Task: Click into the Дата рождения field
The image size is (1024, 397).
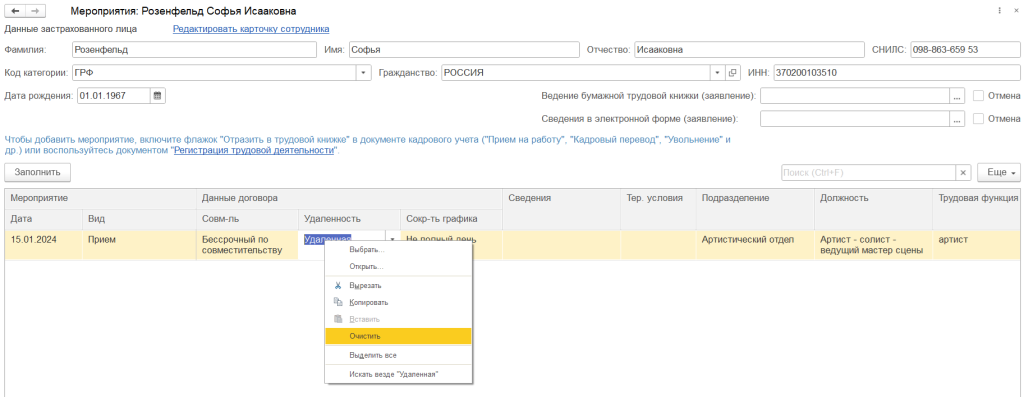Action: [x=114, y=96]
